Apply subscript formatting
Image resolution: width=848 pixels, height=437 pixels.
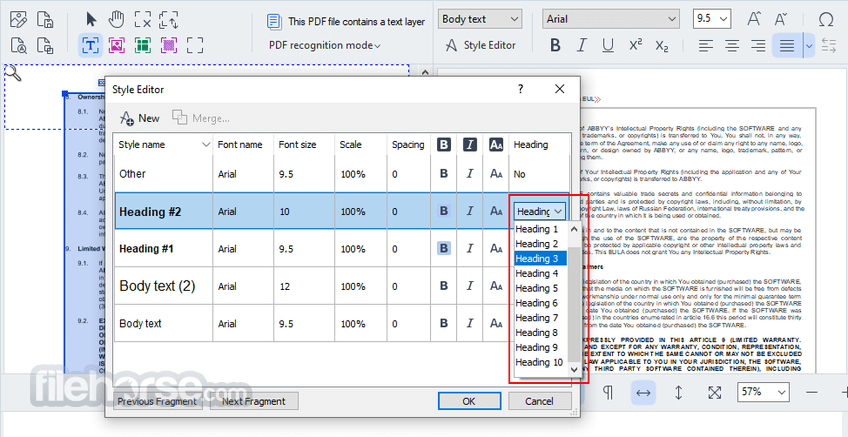[x=662, y=45]
